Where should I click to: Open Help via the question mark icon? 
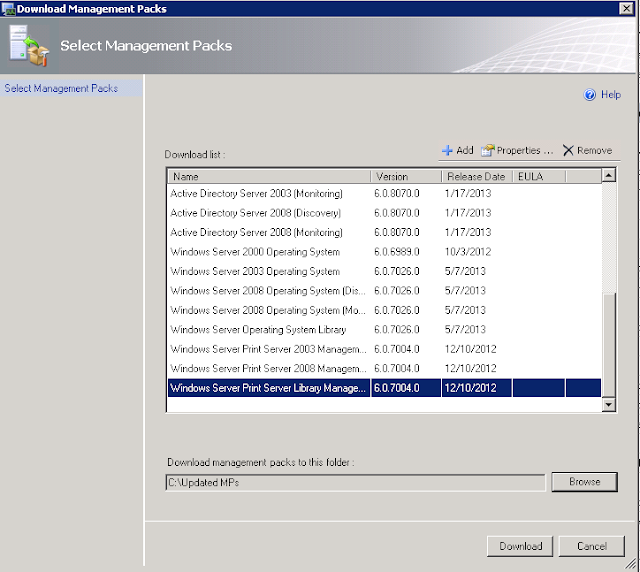[x=589, y=95]
